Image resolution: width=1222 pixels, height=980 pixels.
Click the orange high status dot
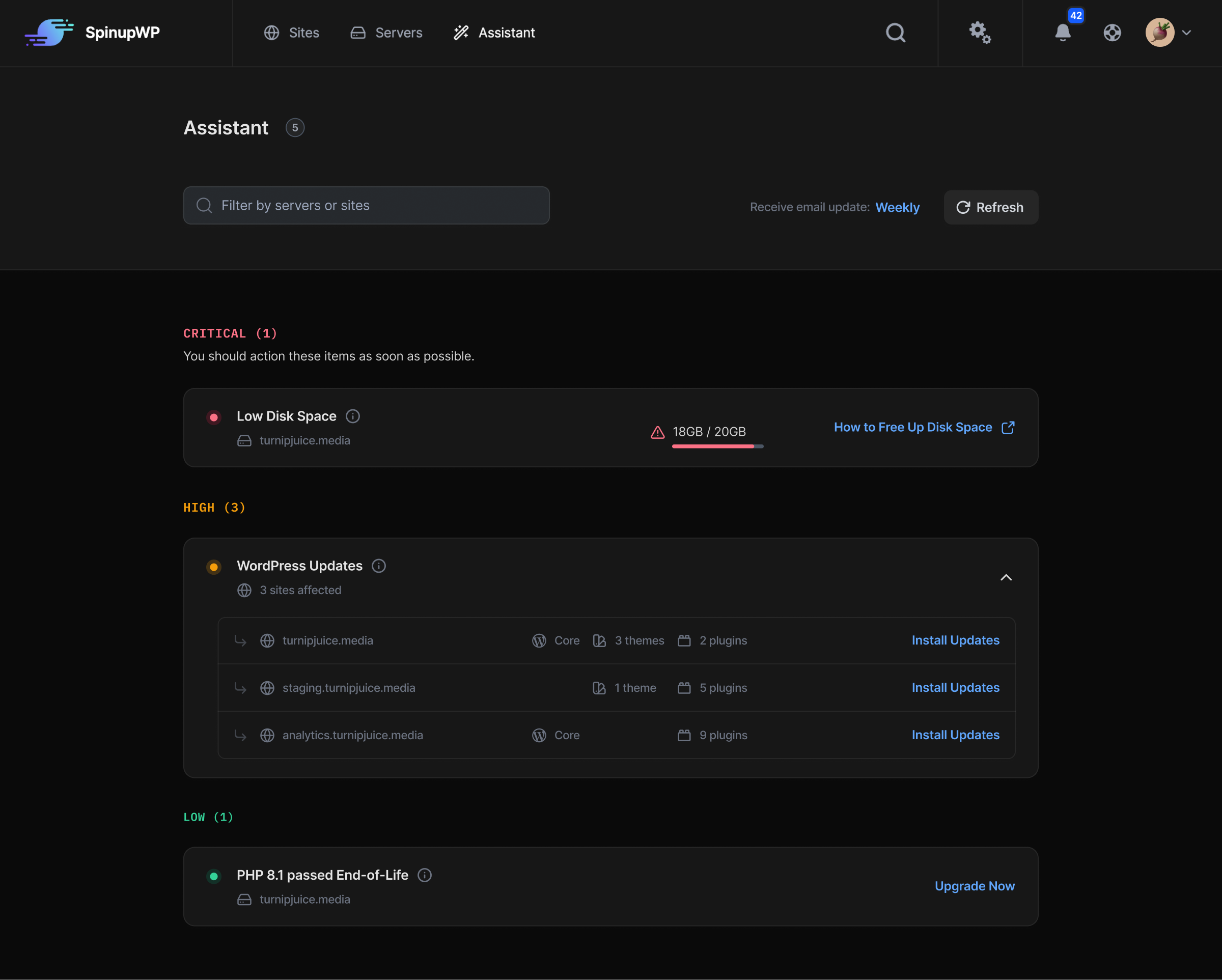(214, 567)
